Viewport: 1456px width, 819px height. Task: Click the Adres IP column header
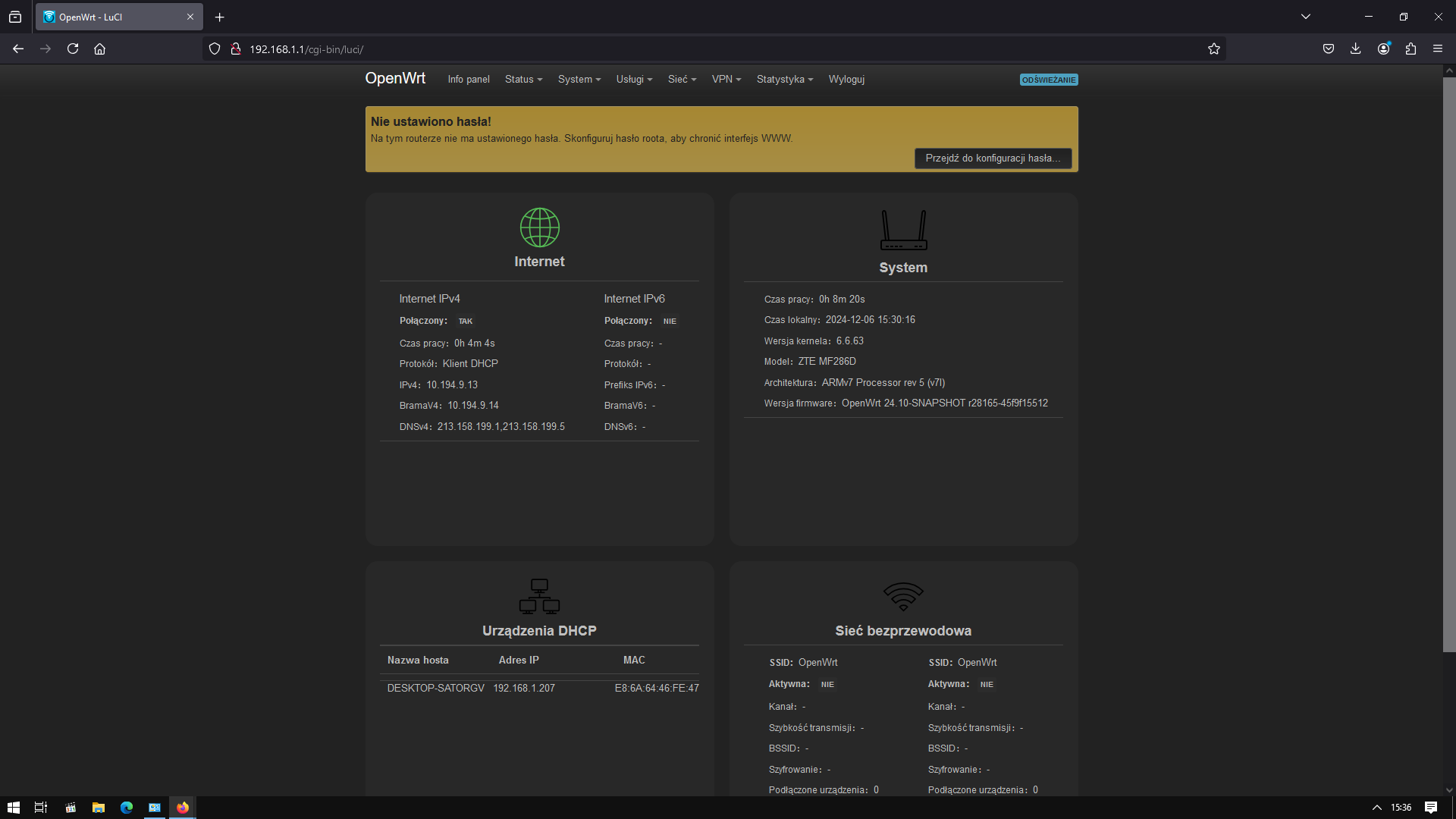click(x=519, y=660)
